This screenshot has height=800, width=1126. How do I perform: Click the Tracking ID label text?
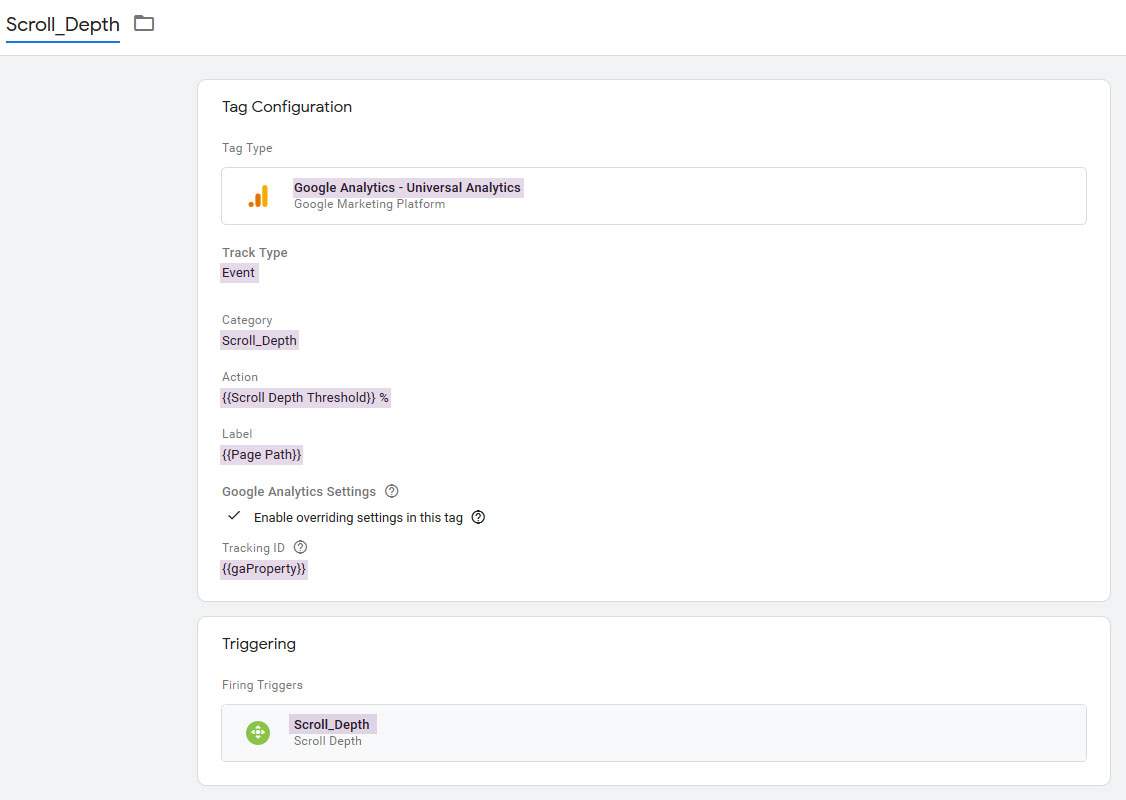[253, 547]
